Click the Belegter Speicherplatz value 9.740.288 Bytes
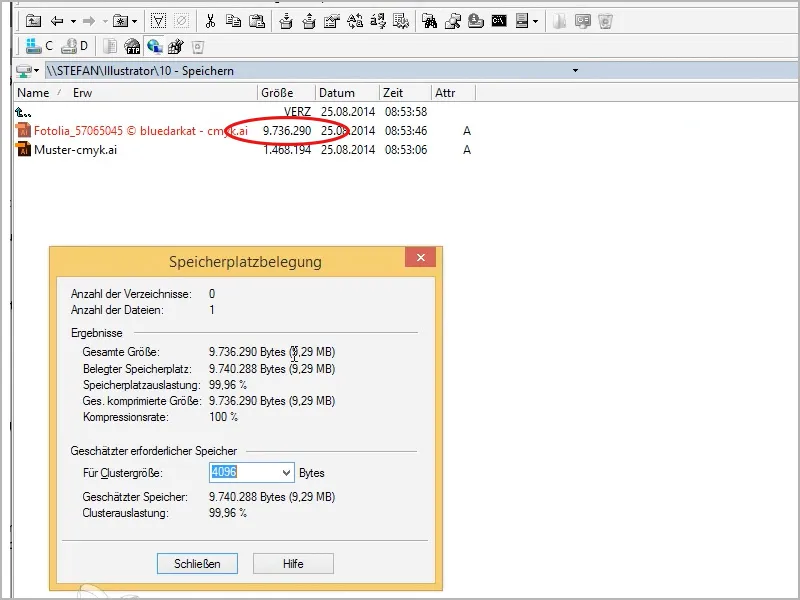The width and height of the screenshot is (800, 600). tap(272, 369)
